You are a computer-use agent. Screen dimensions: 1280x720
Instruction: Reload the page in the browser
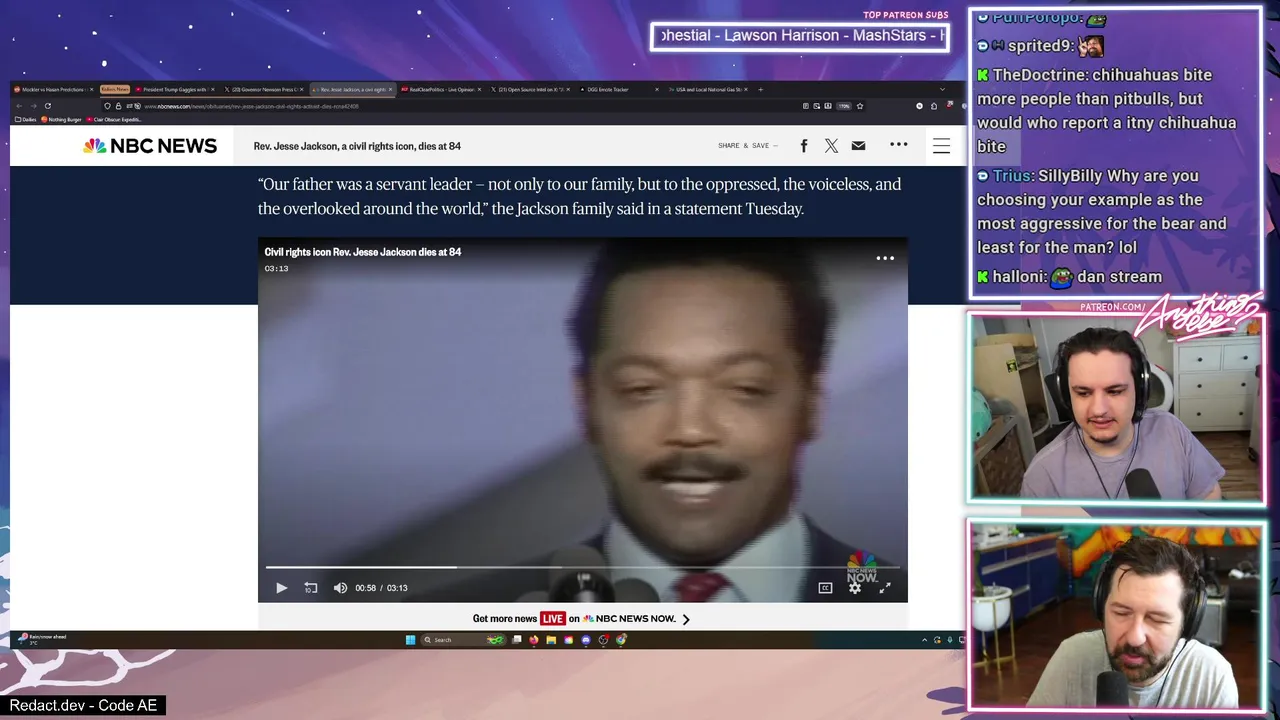[x=47, y=106]
